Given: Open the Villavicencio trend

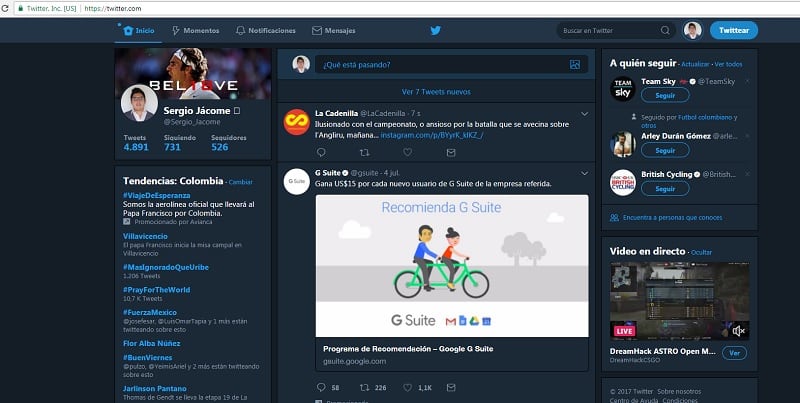Looking at the screenshot, I should click(x=145, y=236).
